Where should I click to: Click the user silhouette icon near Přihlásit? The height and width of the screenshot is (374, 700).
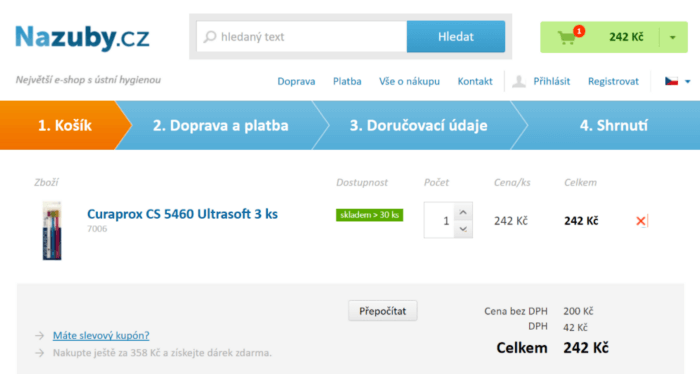click(518, 81)
